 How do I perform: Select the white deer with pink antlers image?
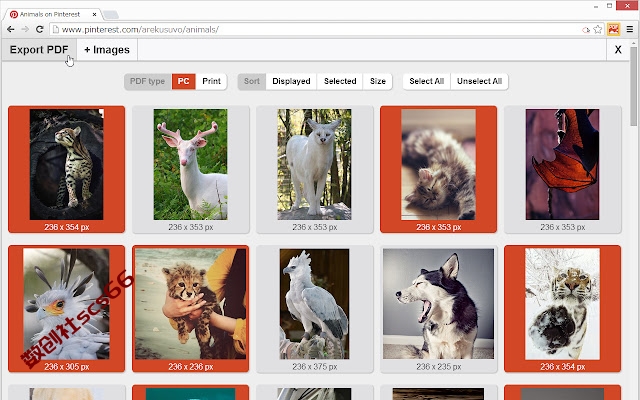click(x=191, y=169)
